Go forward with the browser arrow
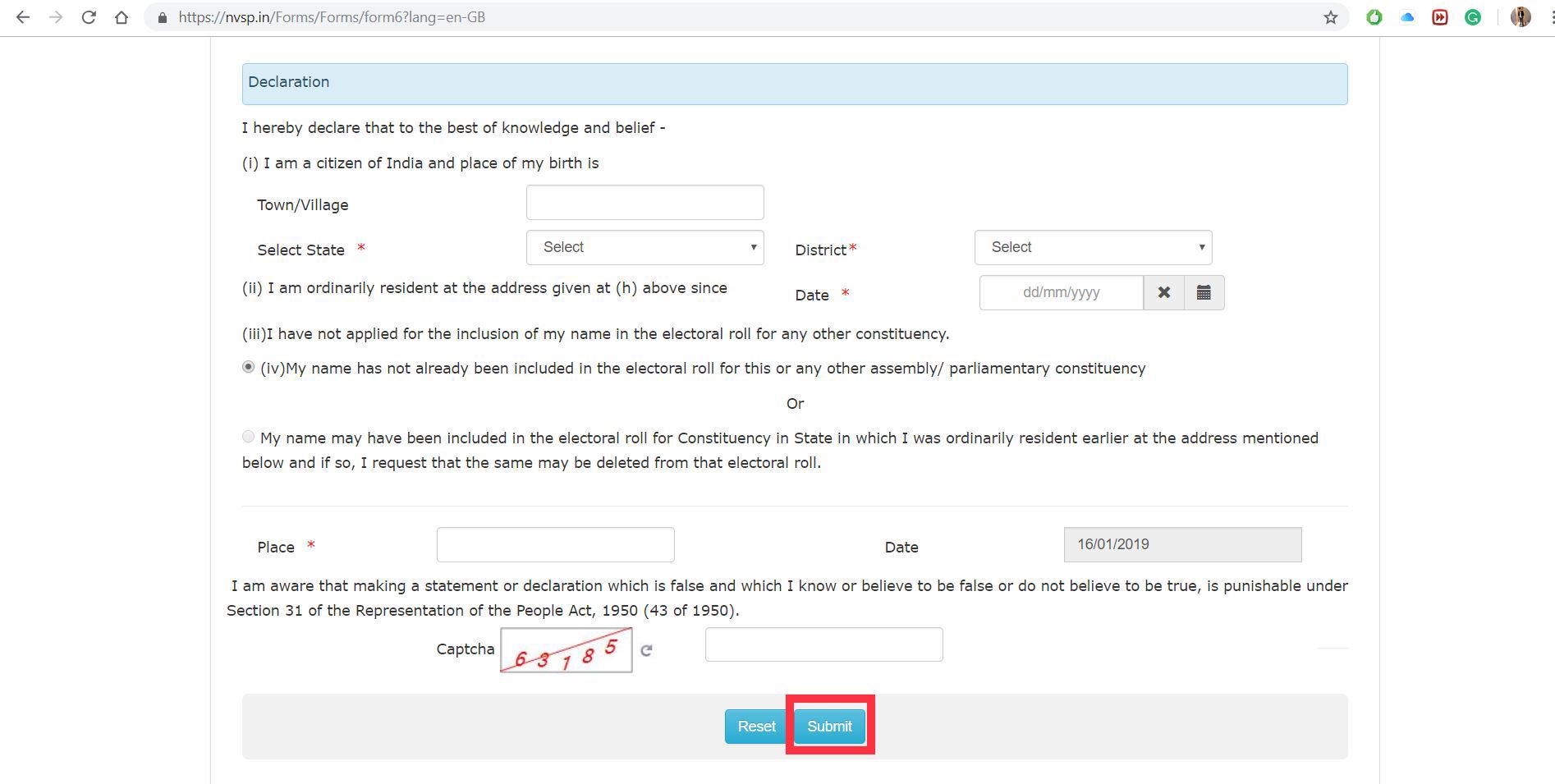The image size is (1555, 784). click(x=56, y=17)
